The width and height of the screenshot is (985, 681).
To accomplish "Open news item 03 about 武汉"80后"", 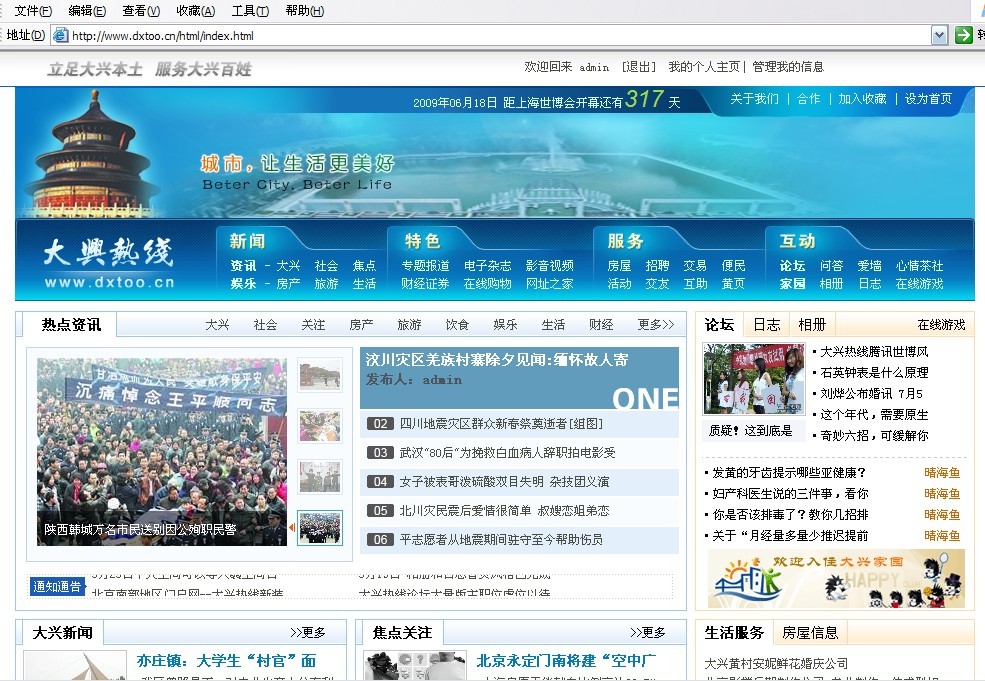I will tap(508, 453).
